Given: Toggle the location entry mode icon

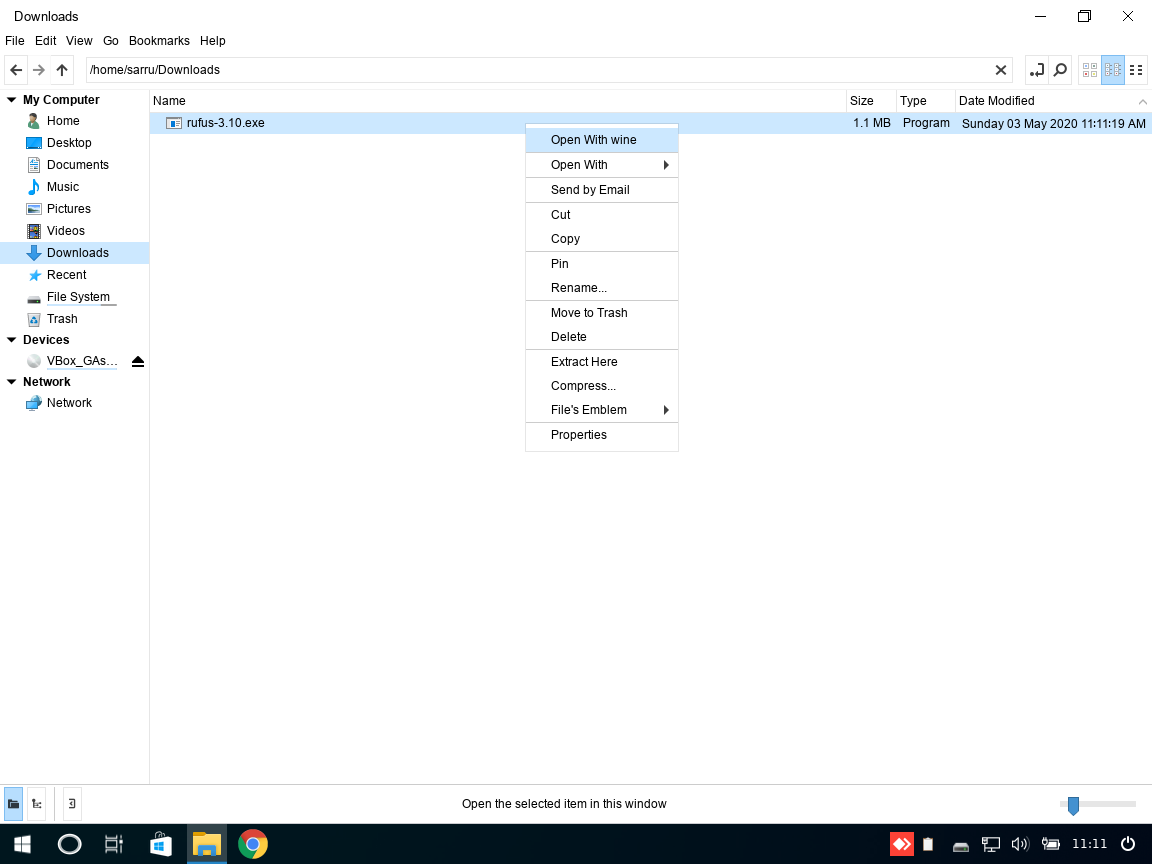Looking at the screenshot, I should pos(1036,70).
